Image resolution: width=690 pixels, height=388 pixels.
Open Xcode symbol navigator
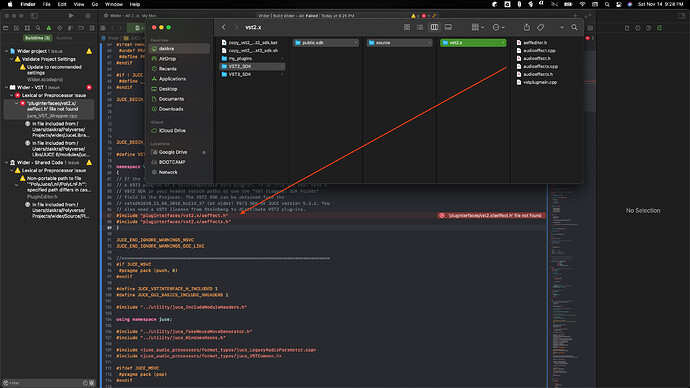pyautogui.click(x=27, y=28)
